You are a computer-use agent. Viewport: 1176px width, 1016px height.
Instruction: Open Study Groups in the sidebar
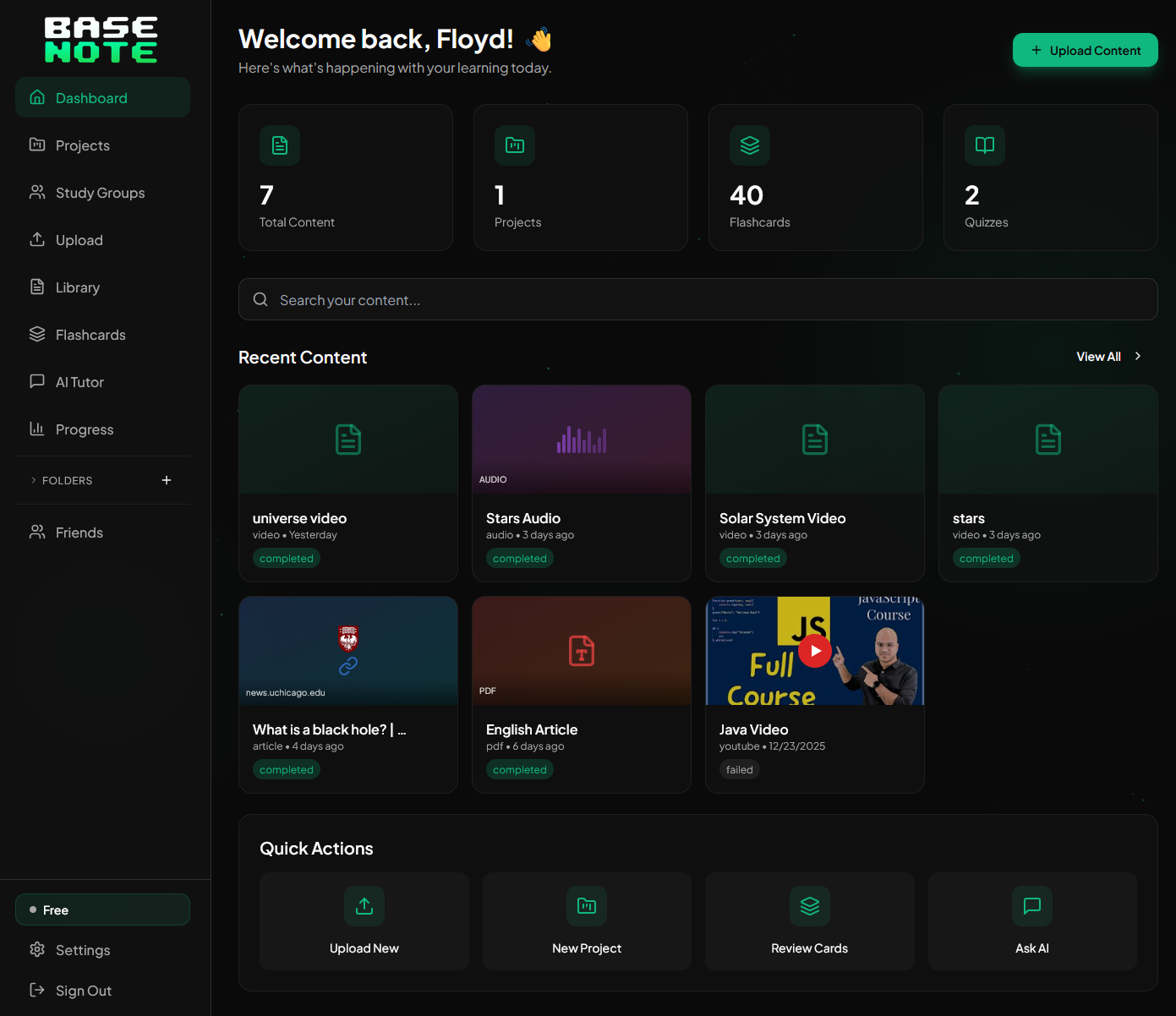[x=99, y=192]
